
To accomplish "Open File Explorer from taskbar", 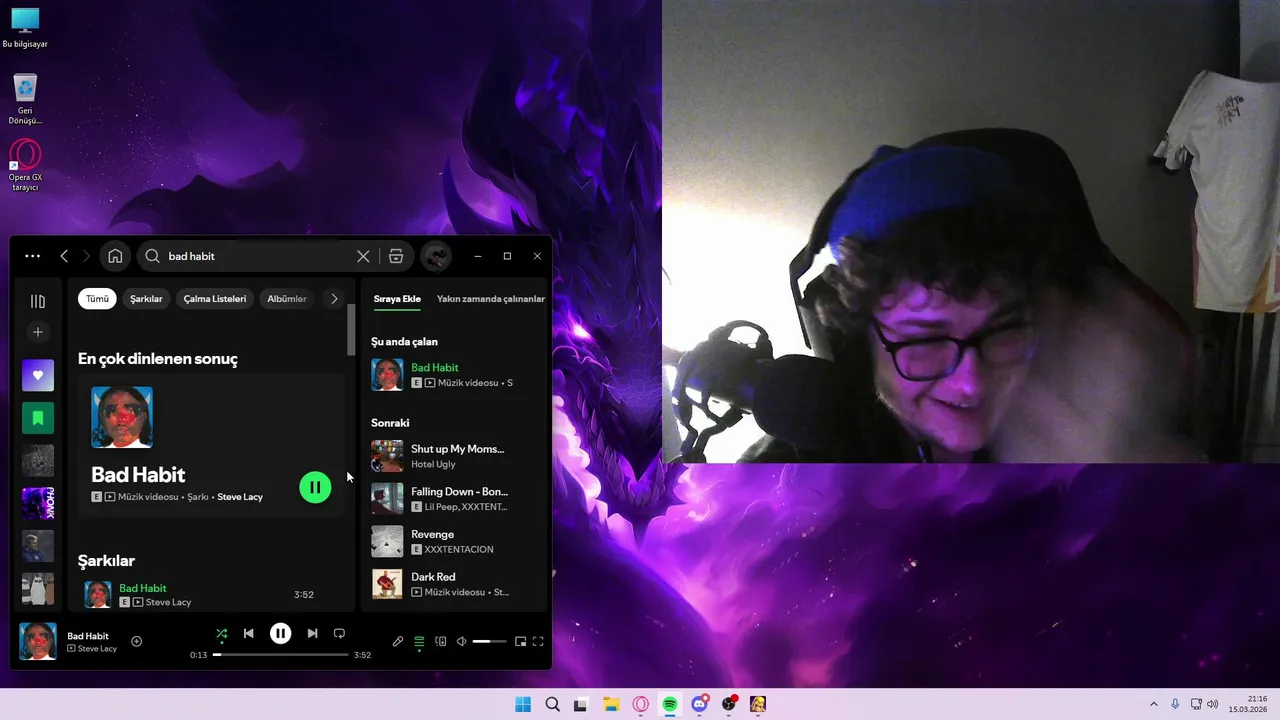I will (611, 704).
